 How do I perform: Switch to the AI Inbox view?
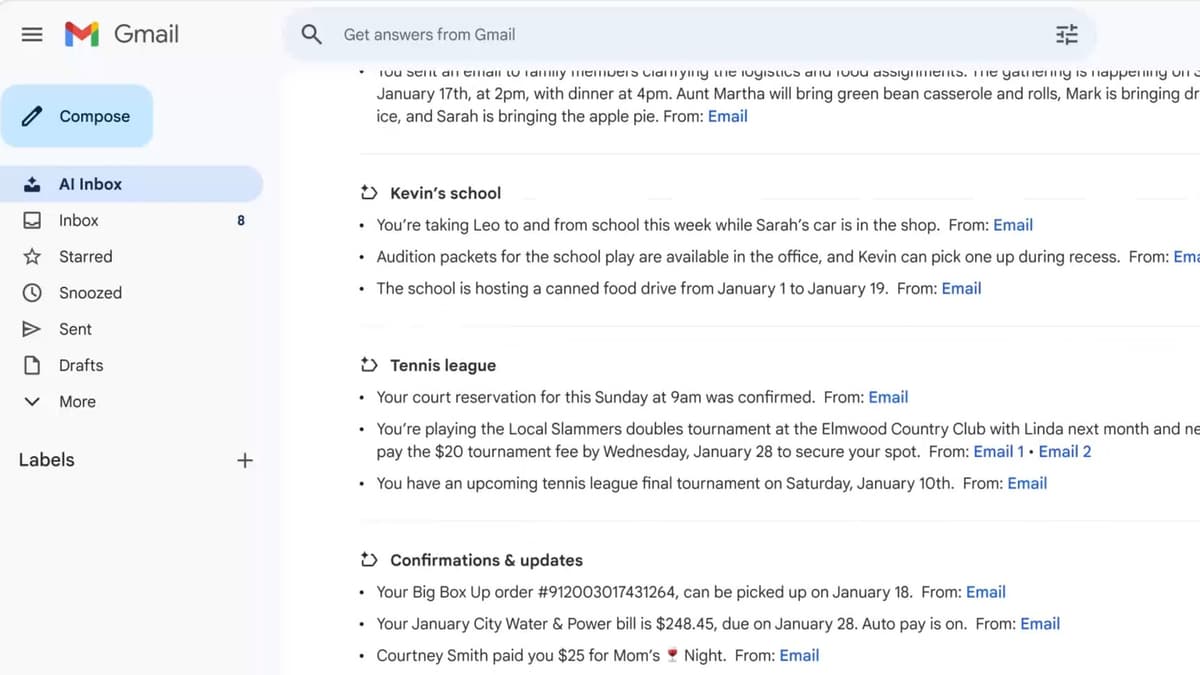pos(90,183)
